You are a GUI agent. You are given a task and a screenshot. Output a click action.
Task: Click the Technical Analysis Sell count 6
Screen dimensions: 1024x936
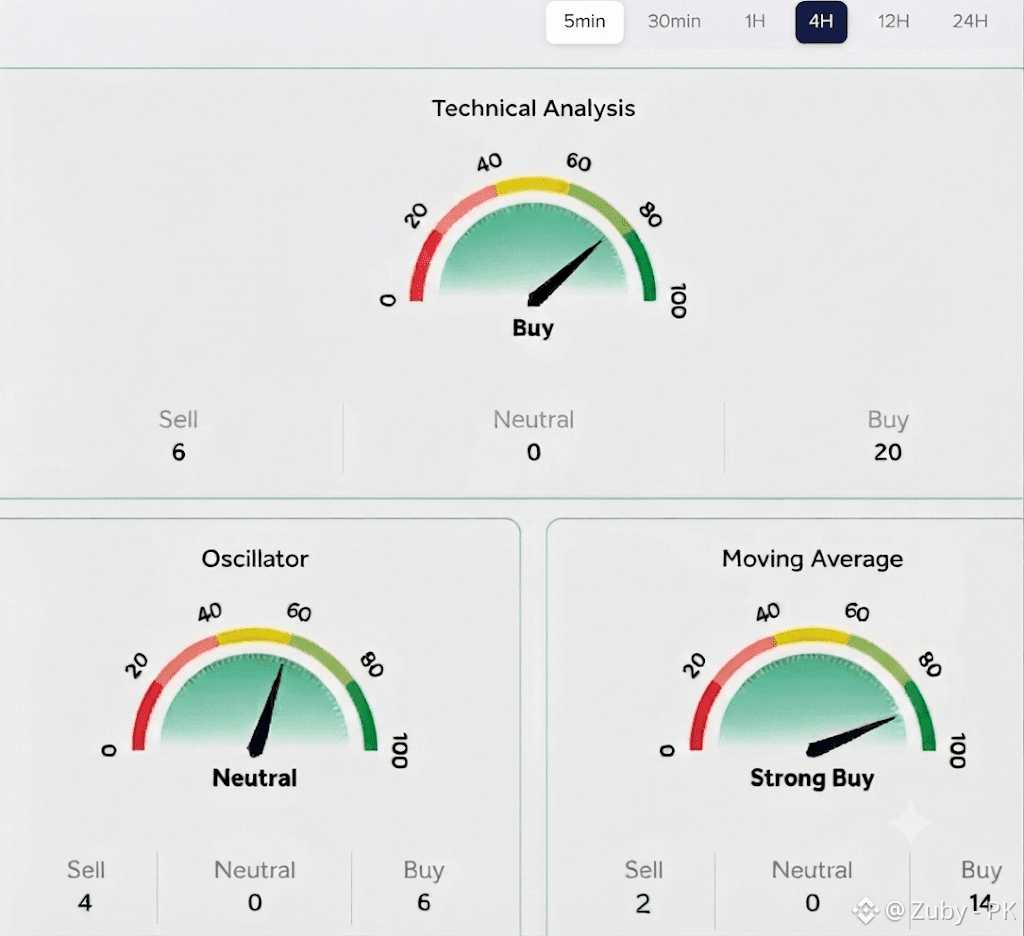tap(178, 452)
